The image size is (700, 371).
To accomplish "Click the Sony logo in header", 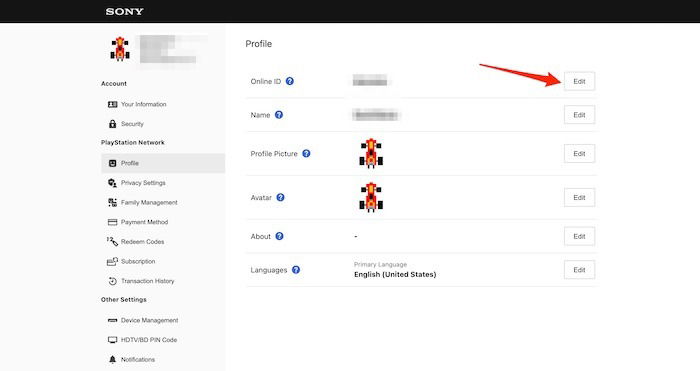I will click(x=125, y=12).
